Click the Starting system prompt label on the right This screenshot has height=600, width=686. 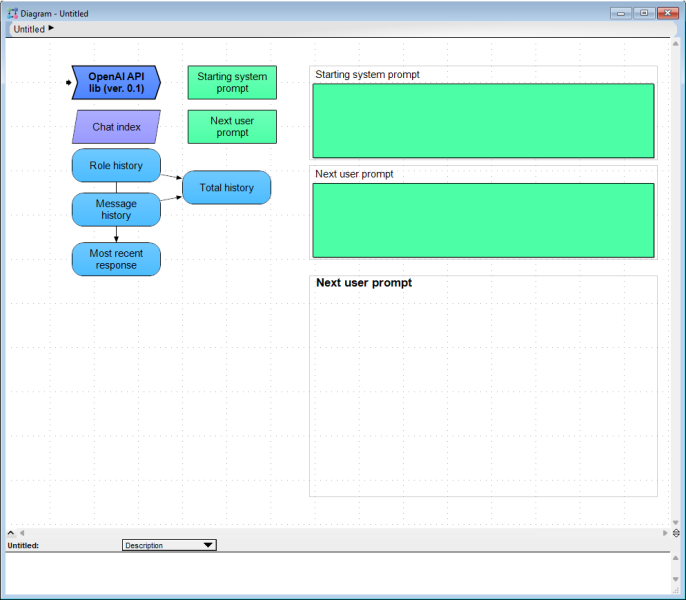pos(368,75)
